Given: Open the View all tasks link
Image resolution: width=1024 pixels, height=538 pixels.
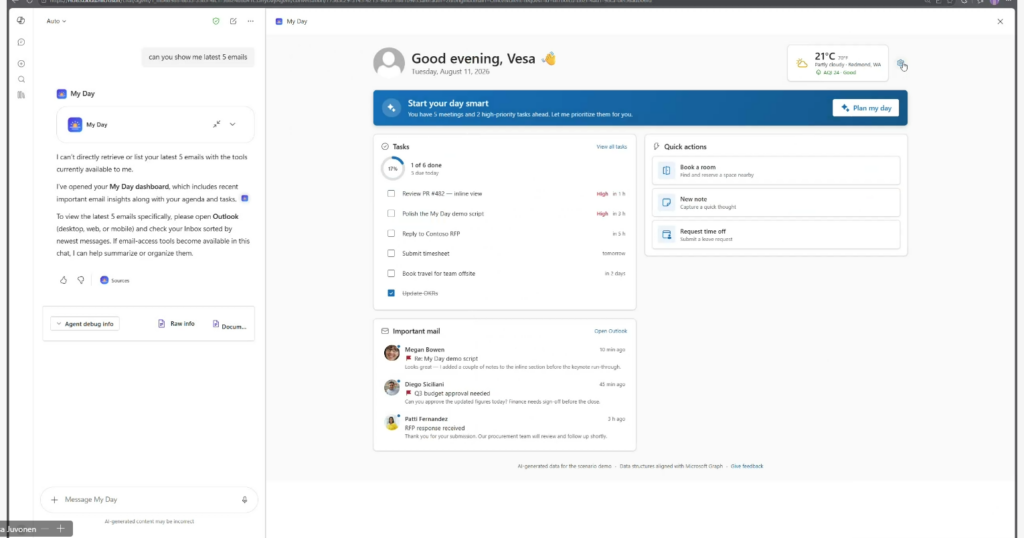Looking at the screenshot, I should click(611, 147).
